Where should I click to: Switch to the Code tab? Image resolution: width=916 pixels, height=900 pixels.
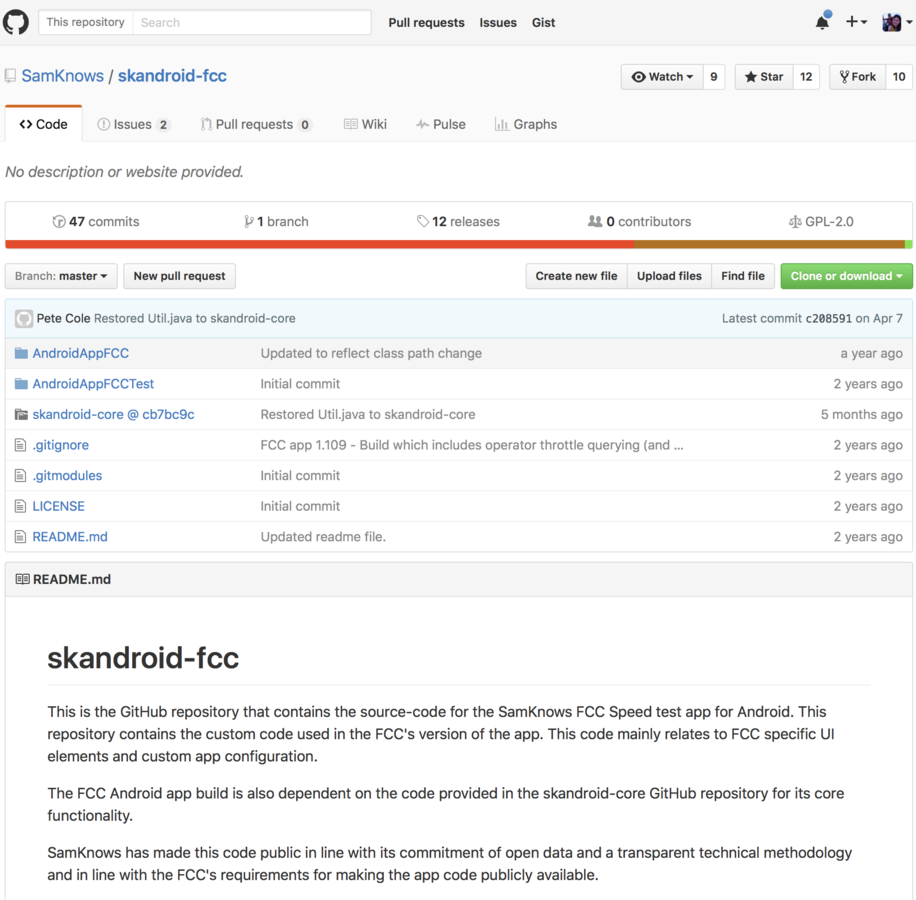44,124
